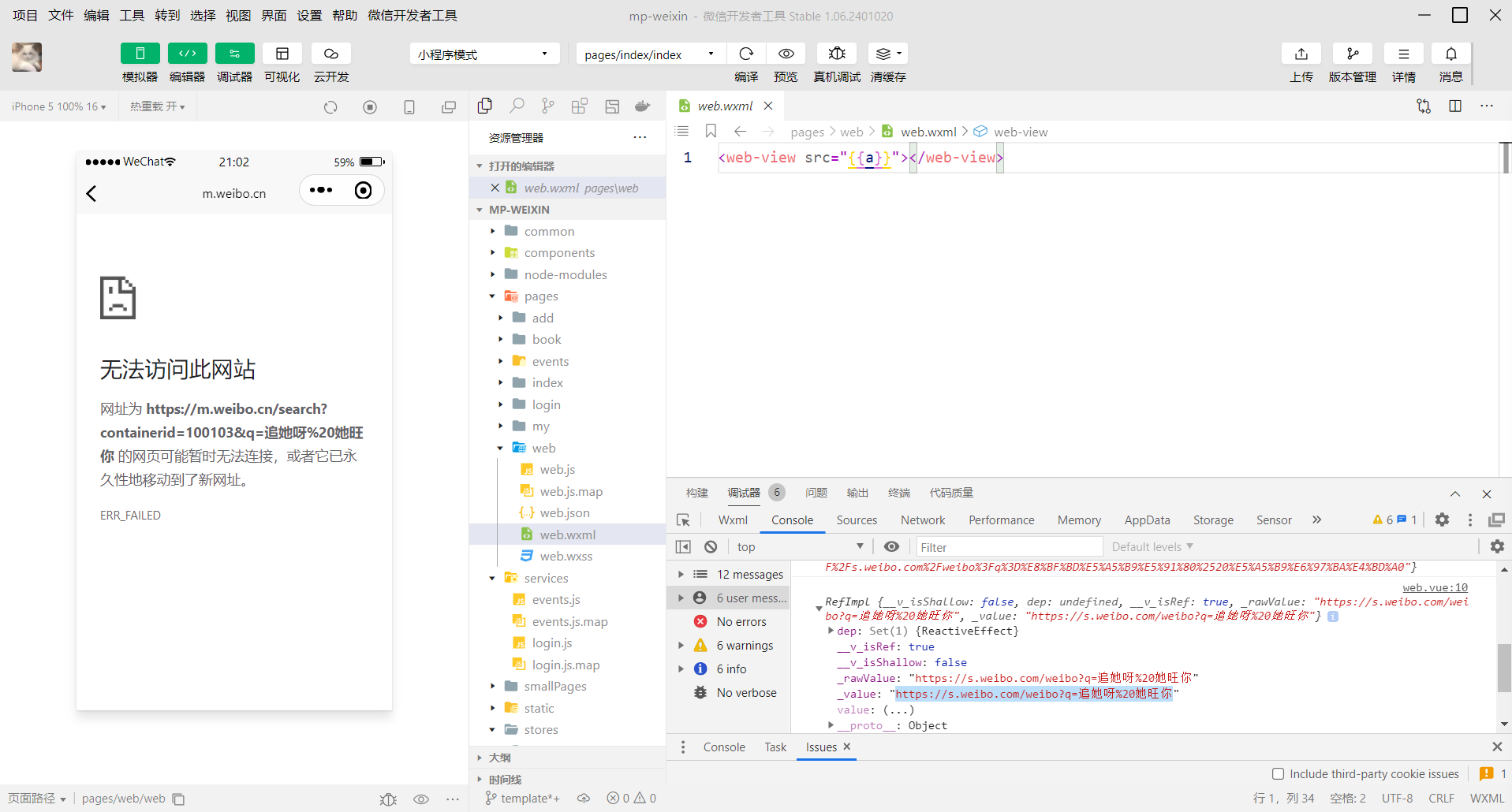Viewport: 1512px width, 812px height.
Task: Open devtools settings gear
Action: [x=1442, y=520]
